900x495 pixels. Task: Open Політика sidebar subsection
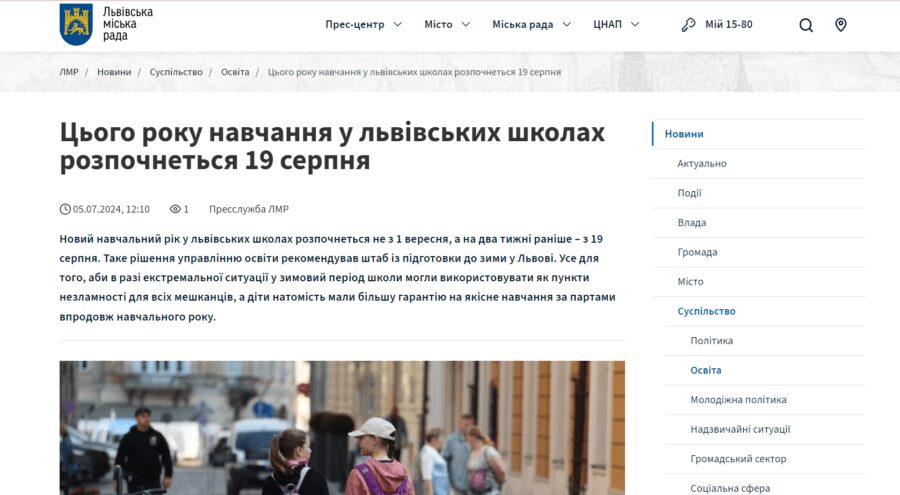pos(711,341)
